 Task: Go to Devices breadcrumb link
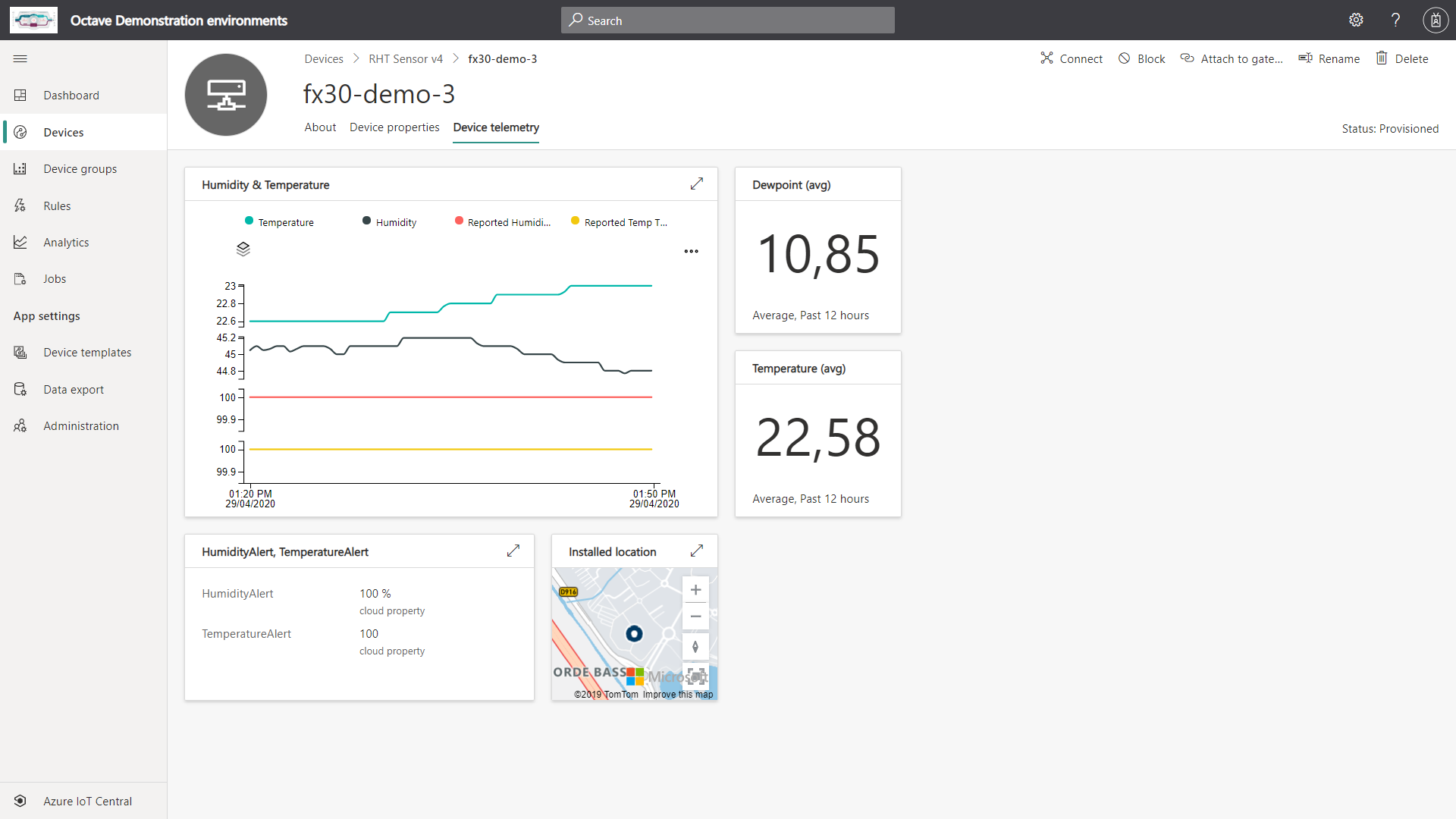click(x=324, y=59)
